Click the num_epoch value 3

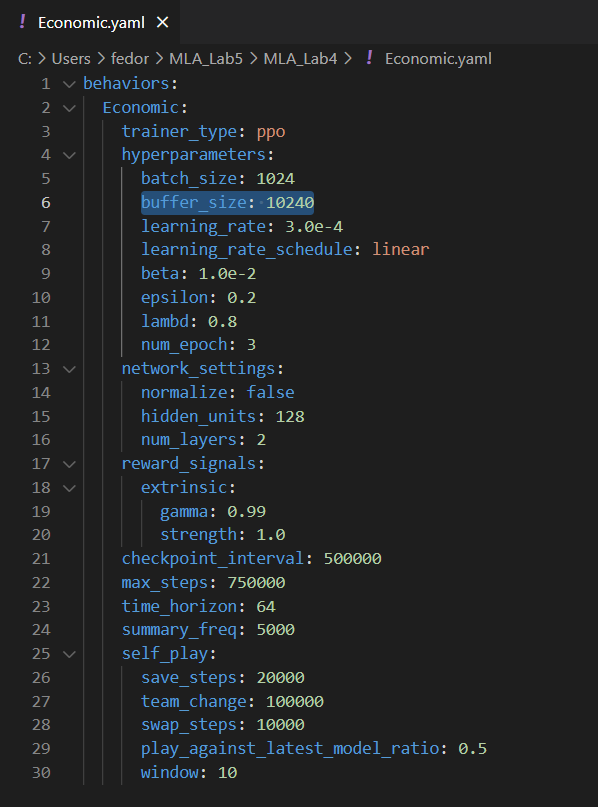(251, 345)
